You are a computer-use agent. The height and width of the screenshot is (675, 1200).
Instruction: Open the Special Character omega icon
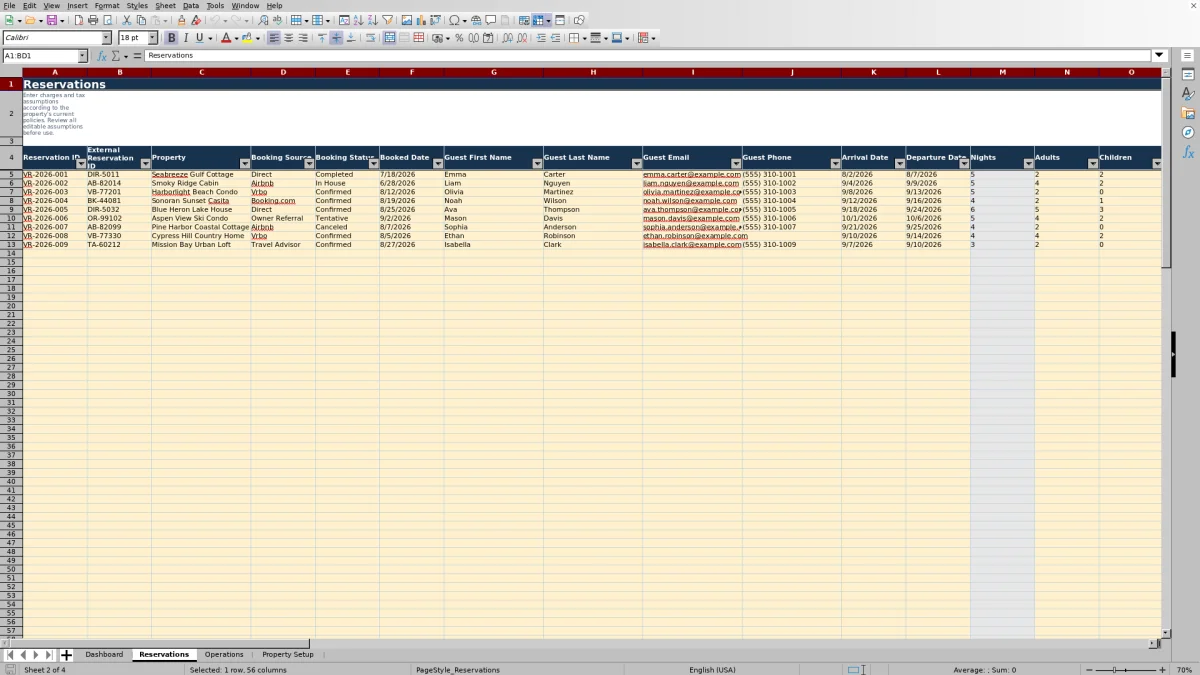(x=455, y=20)
